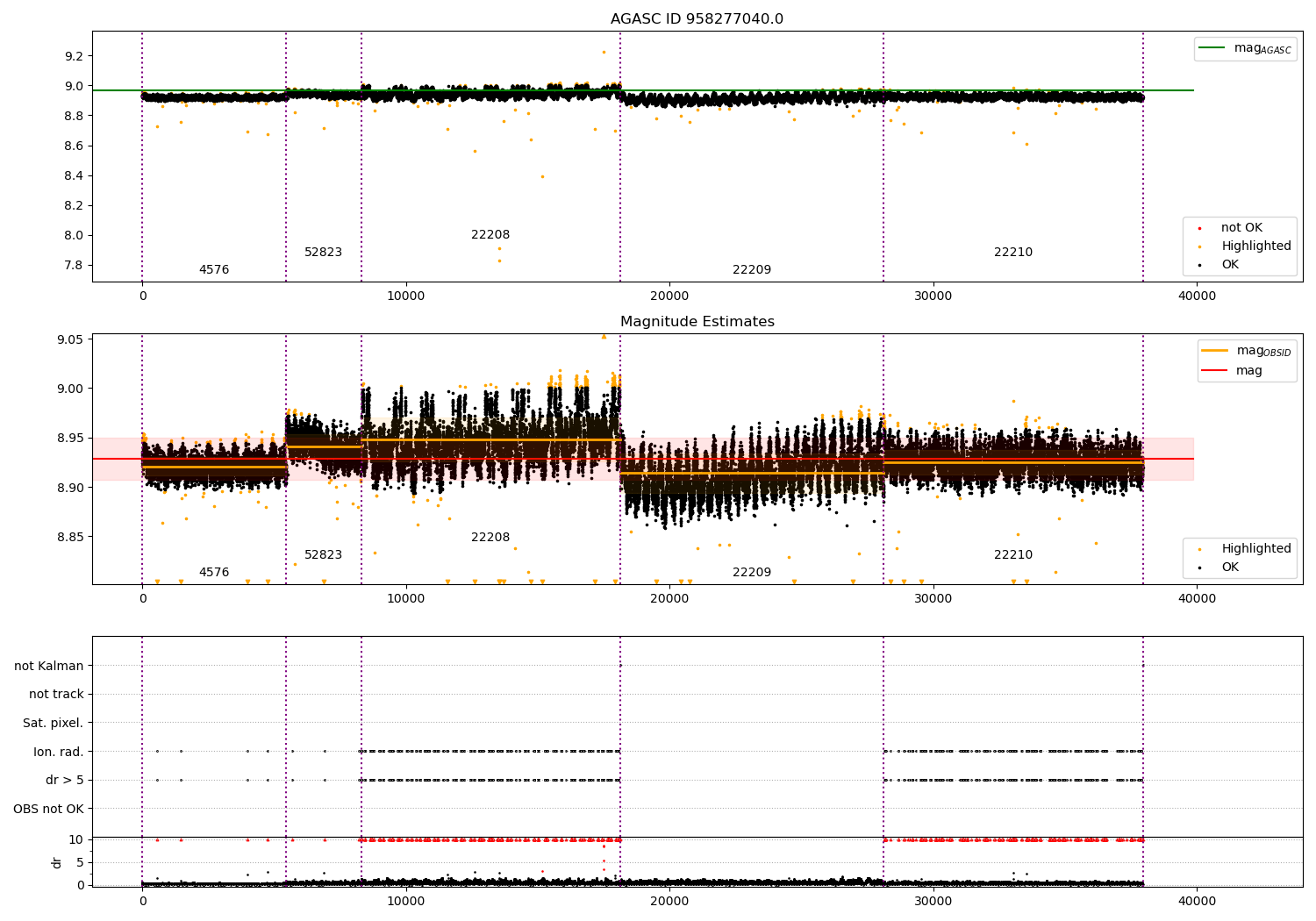Click obsid label '52823' in the AGASC ID plot
The height and width of the screenshot is (921, 1316).
(x=324, y=253)
